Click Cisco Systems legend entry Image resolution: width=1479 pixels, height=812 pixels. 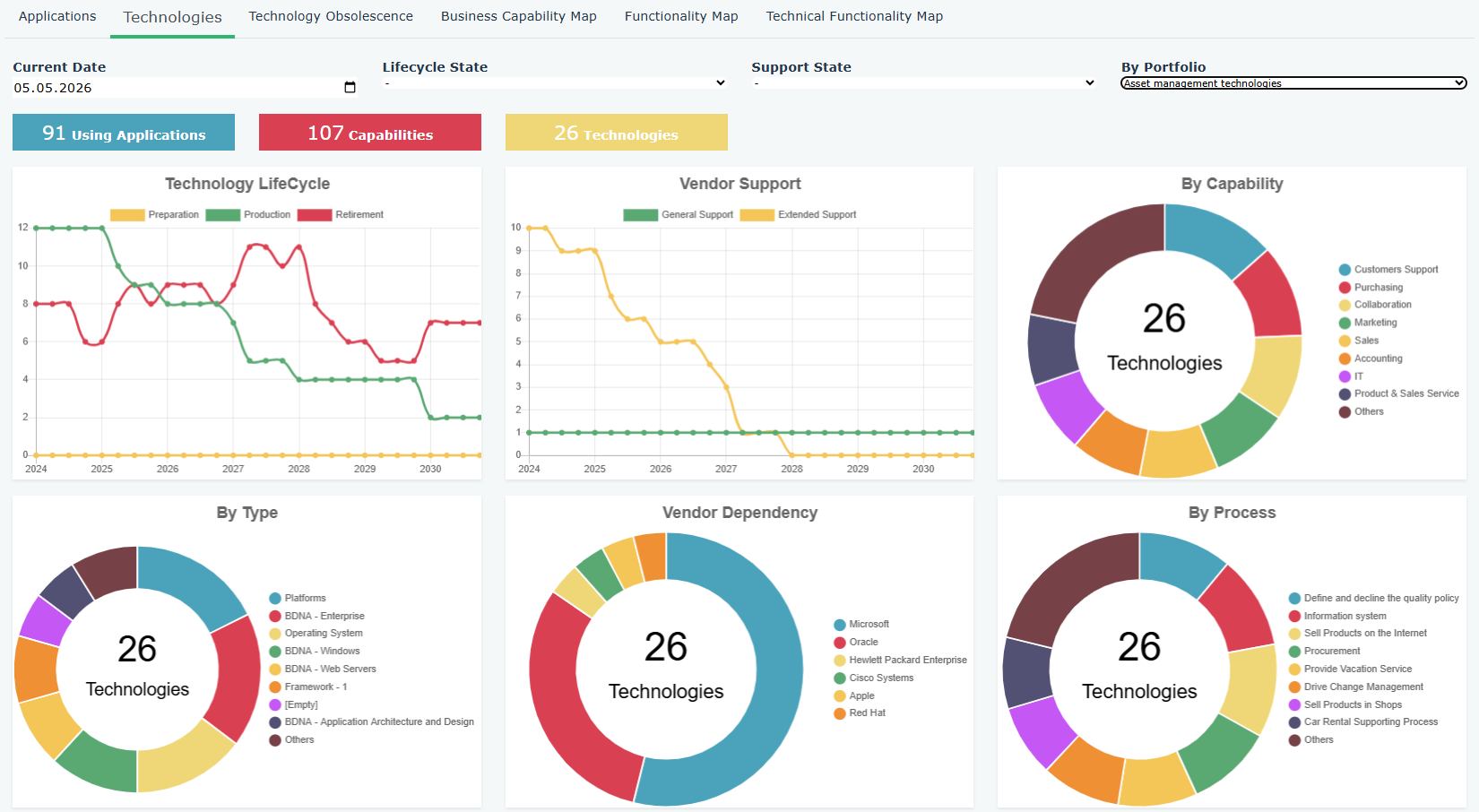(874, 678)
